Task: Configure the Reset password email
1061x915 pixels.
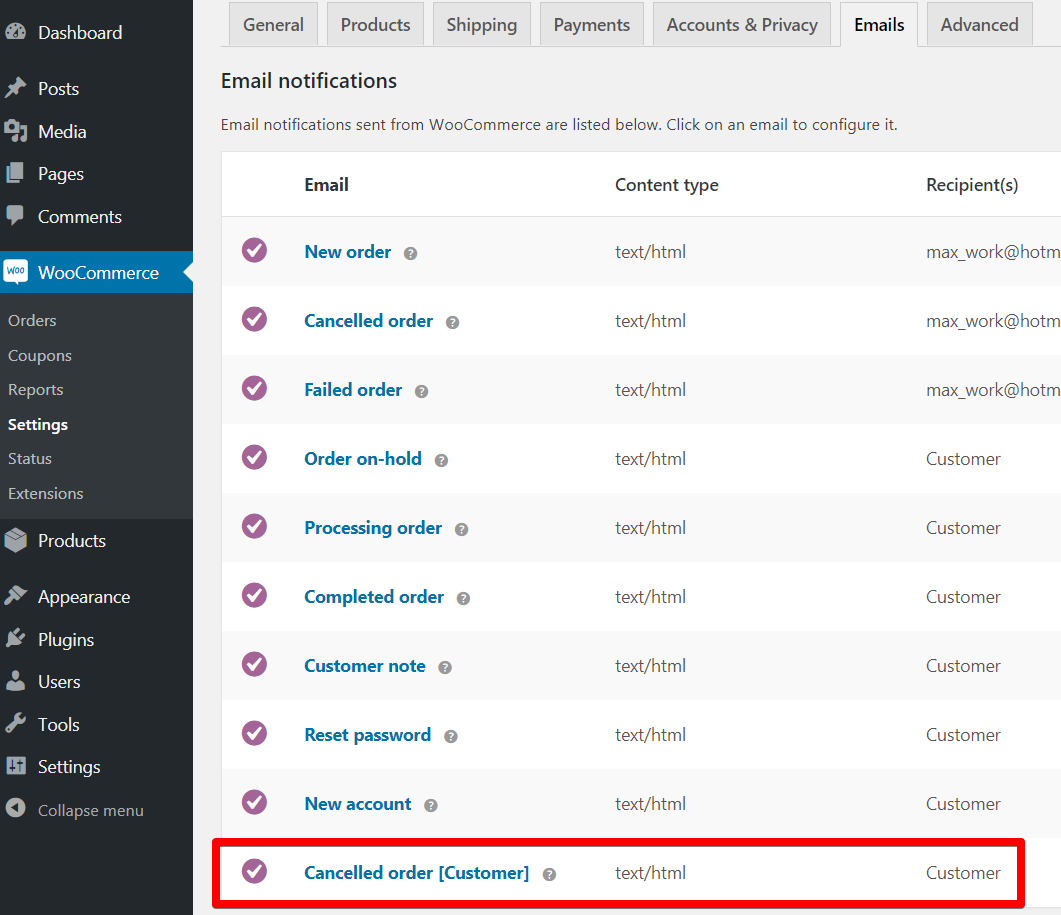Action: click(x=367, y=735)
